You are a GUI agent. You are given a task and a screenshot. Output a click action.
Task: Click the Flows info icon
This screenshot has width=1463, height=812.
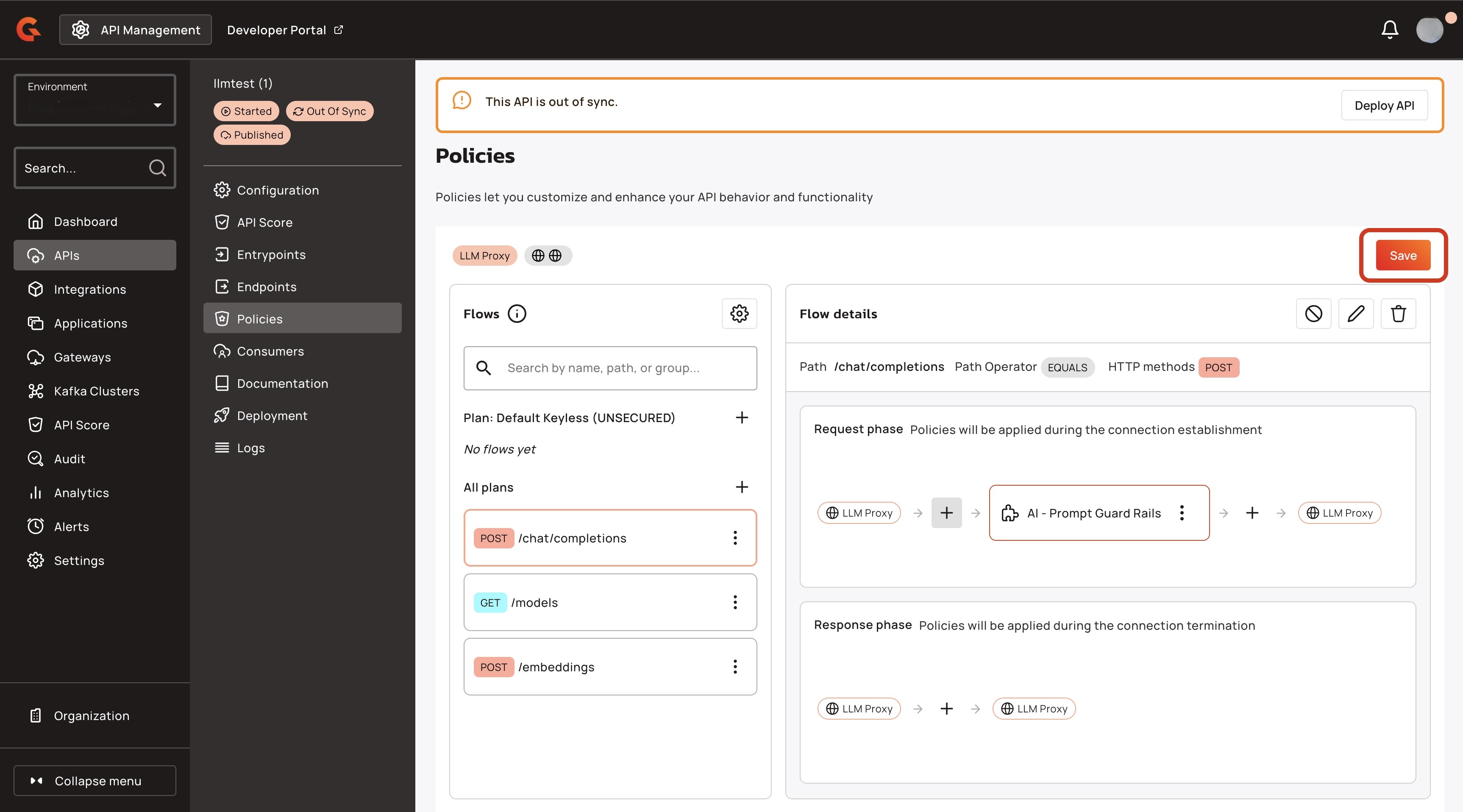516,314
